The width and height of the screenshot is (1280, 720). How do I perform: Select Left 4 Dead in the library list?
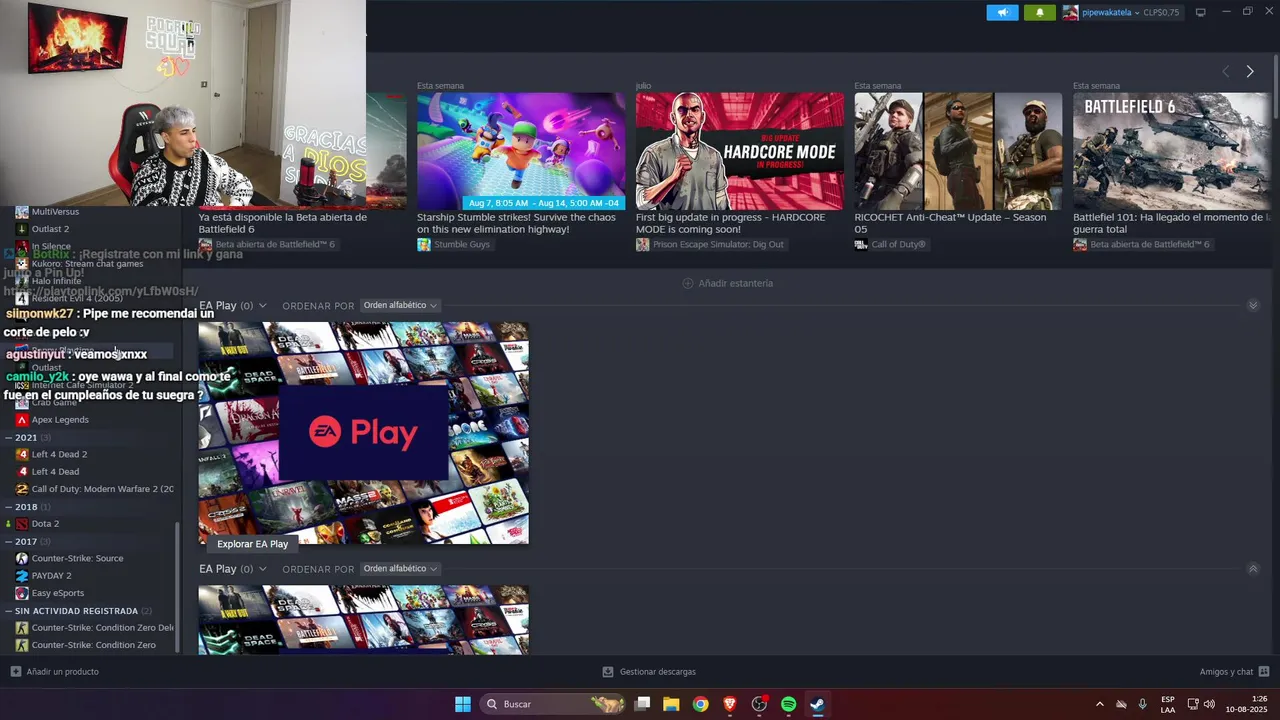(x=55, y=472)
